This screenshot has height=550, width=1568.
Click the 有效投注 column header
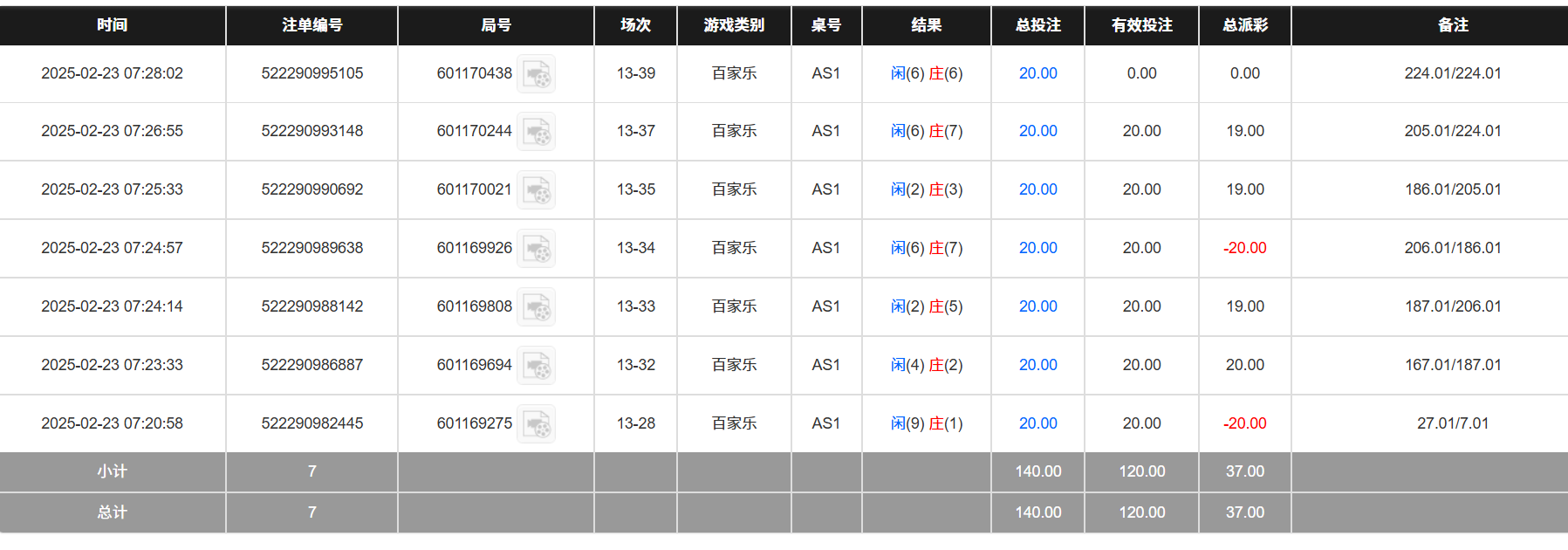pyautogui.click(x=1141, y=25)
